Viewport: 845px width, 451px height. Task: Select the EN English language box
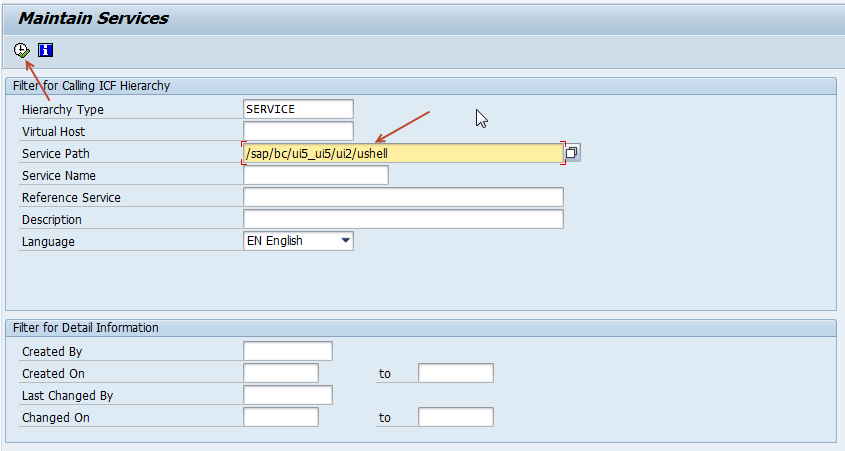tap(298, 241)
